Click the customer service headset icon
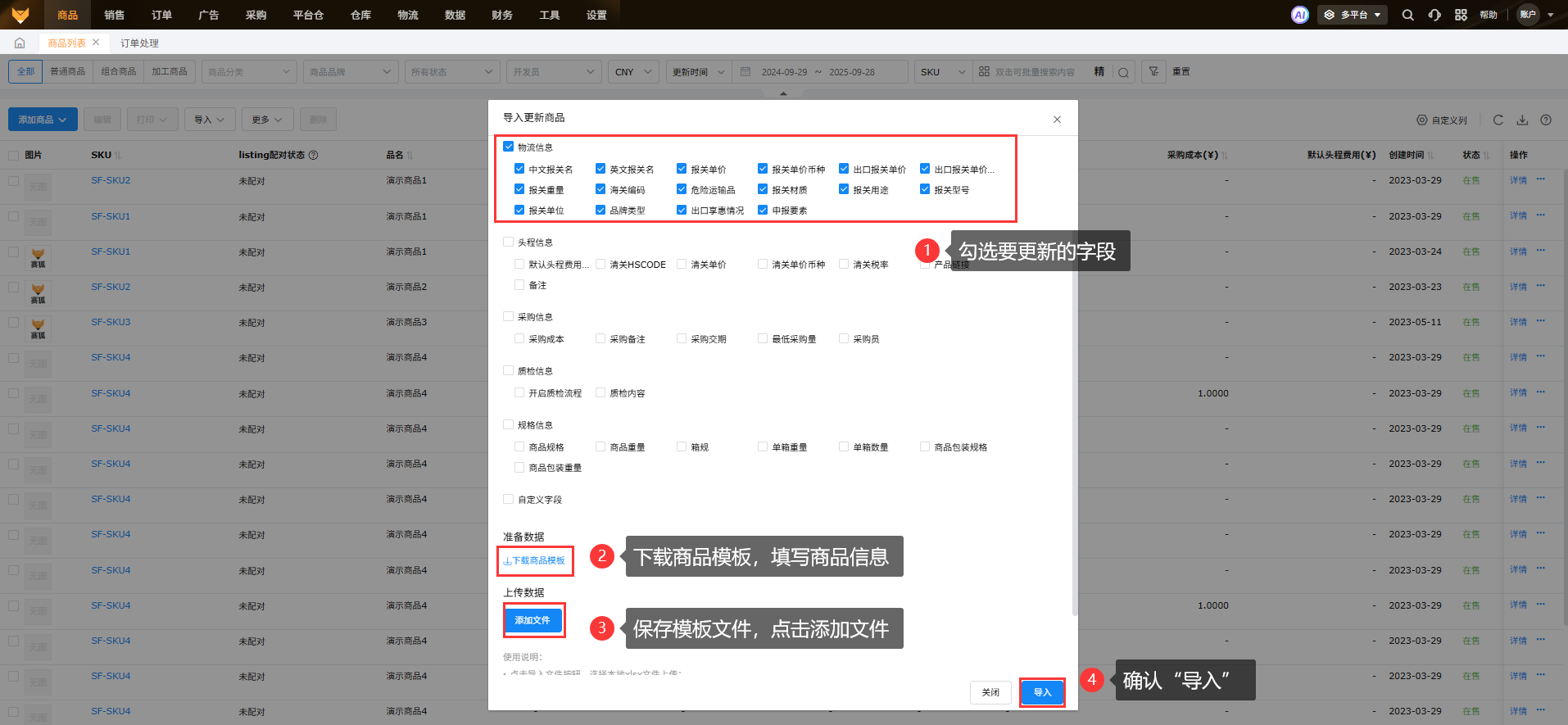The image size is (1568, 725). click(1434, 15)
